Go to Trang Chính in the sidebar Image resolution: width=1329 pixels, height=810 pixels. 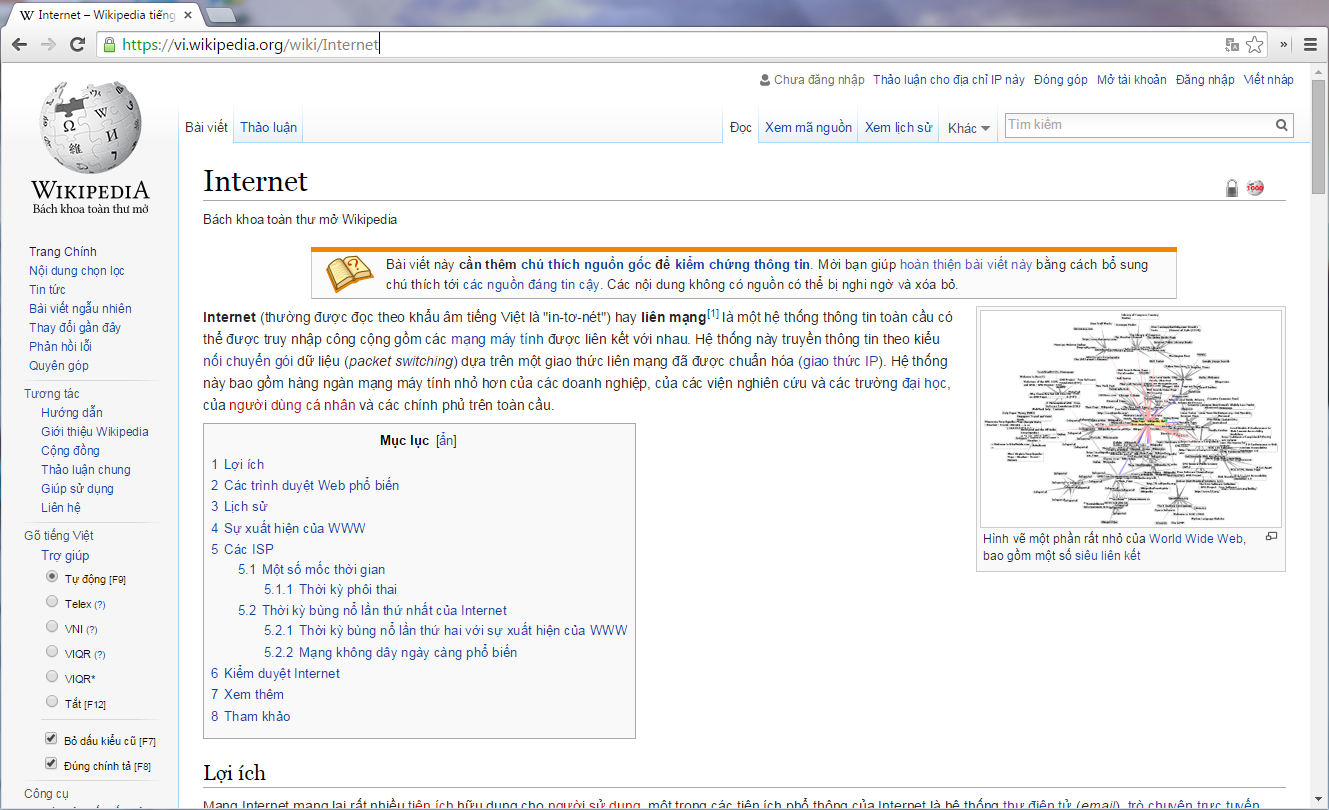[63, 251]
